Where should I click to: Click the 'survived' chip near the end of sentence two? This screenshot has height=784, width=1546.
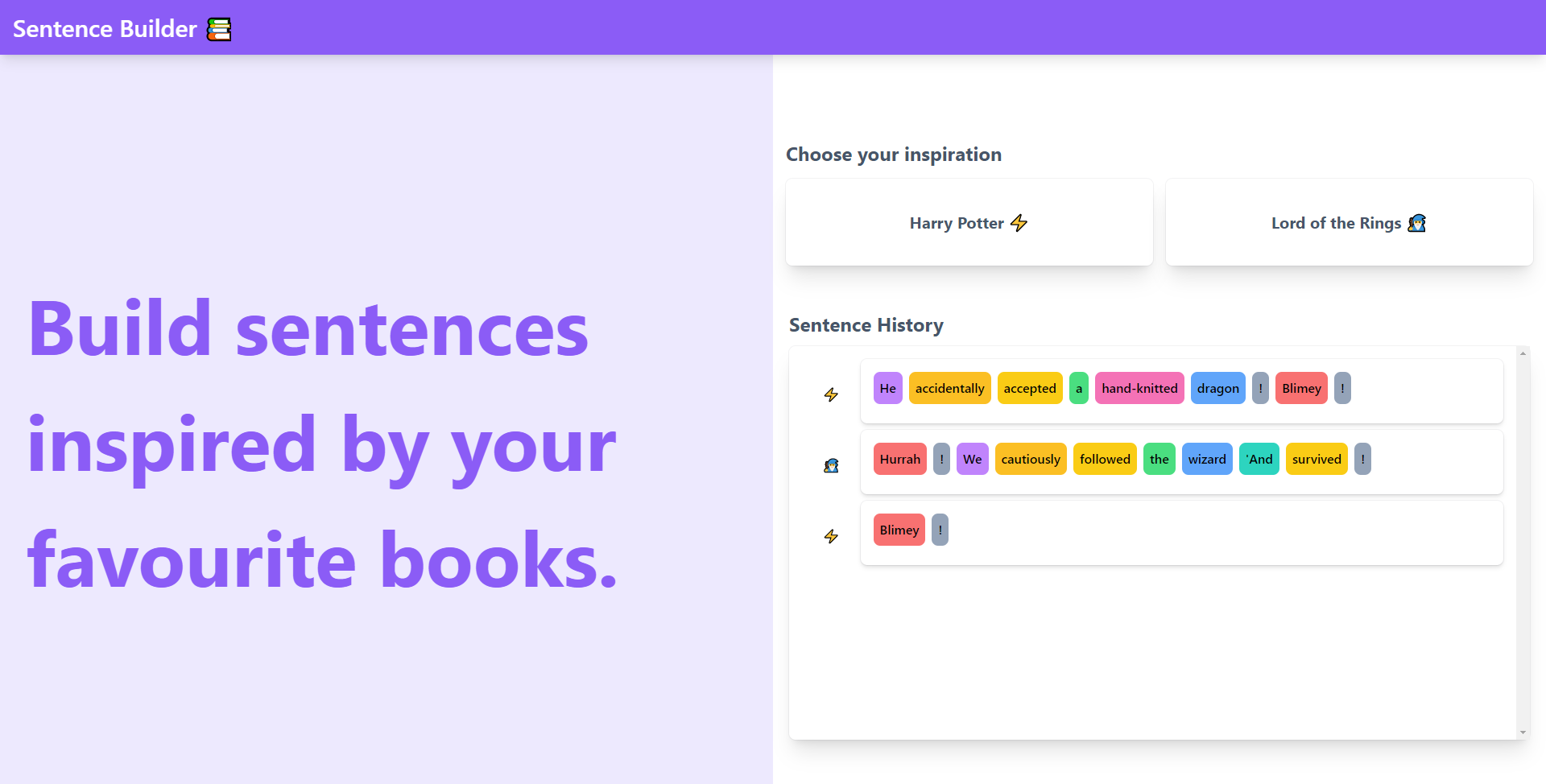pyautogui.click(x=1317, y=459)
